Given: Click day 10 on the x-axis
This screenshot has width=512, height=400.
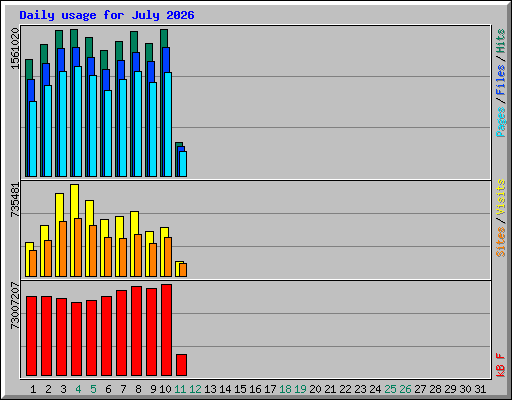Looking at the screenshot, I should 165,389.
